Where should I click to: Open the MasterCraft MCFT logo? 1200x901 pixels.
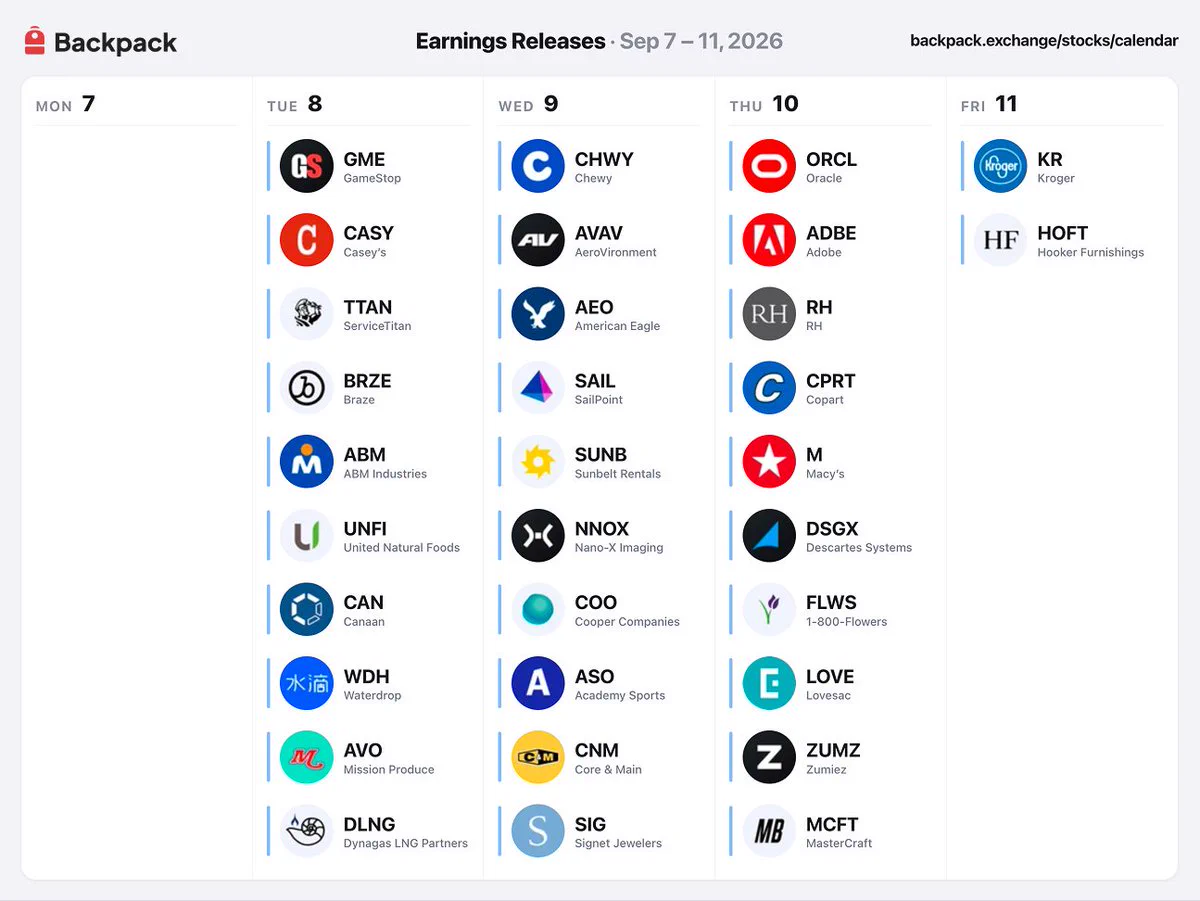coord(769,832)
